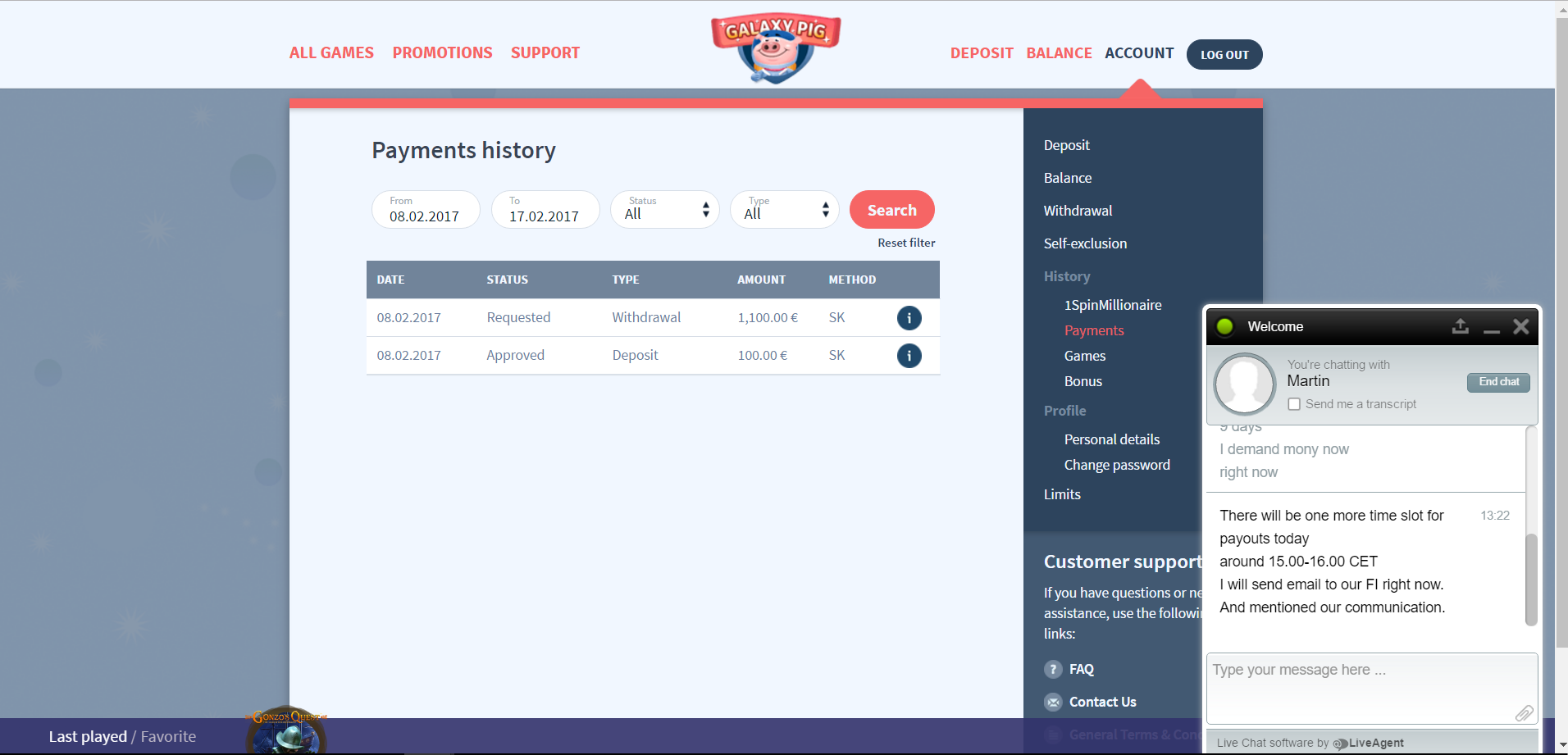Open the Status filter dropdown
1568x755 pixels.
[x=665, y=210]
